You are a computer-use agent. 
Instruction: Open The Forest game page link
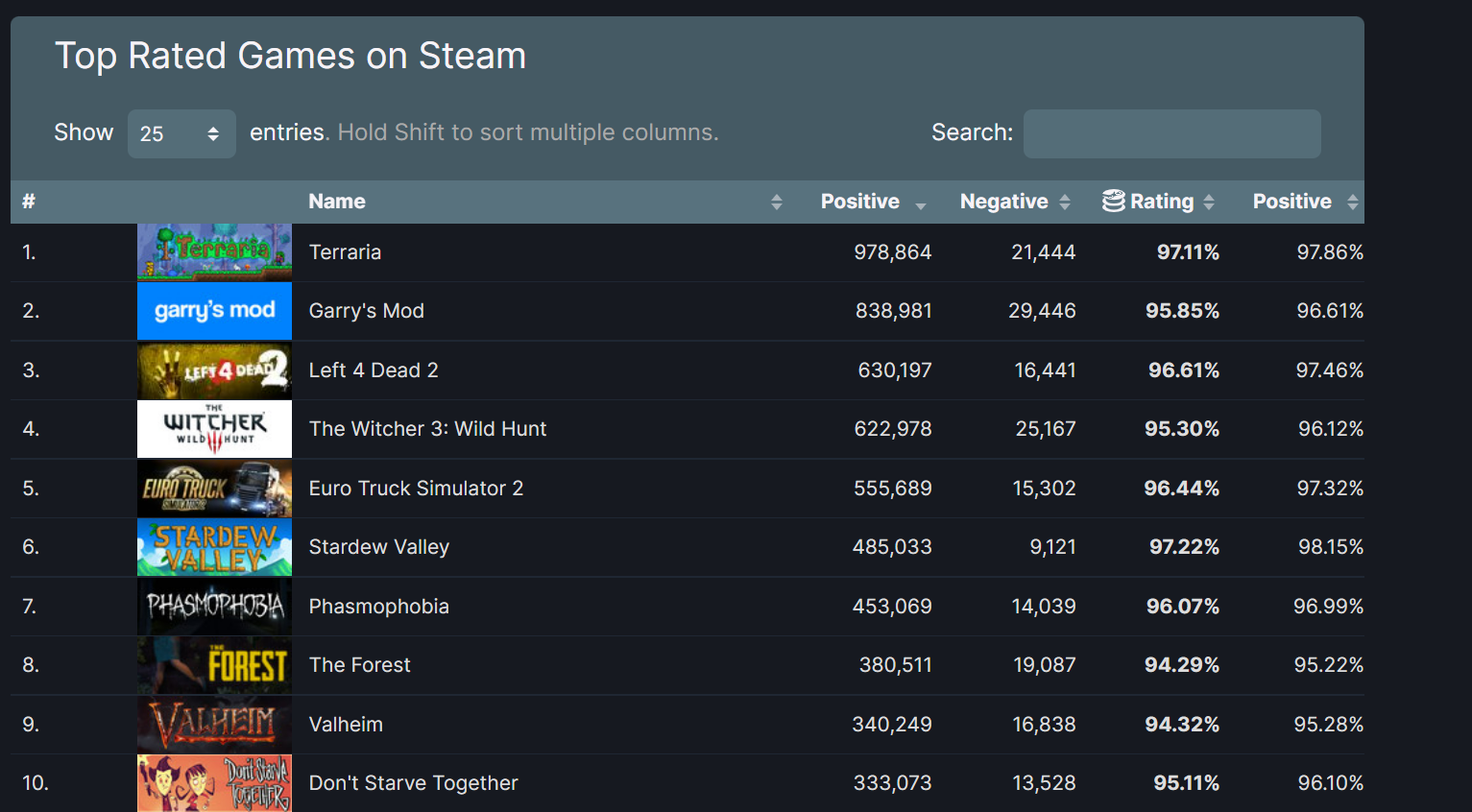(359, 665)
